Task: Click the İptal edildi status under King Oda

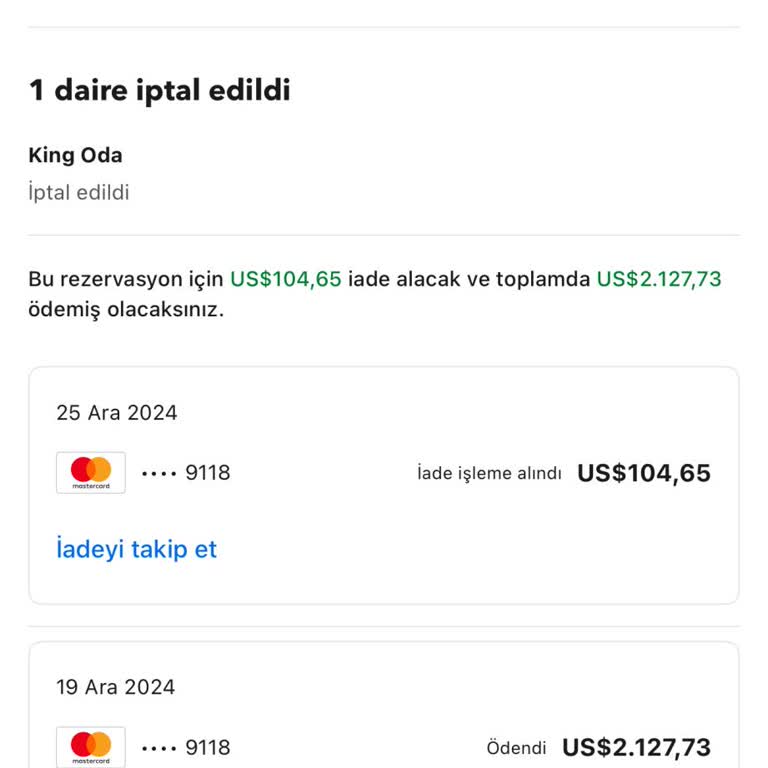Action: (78, 192)
